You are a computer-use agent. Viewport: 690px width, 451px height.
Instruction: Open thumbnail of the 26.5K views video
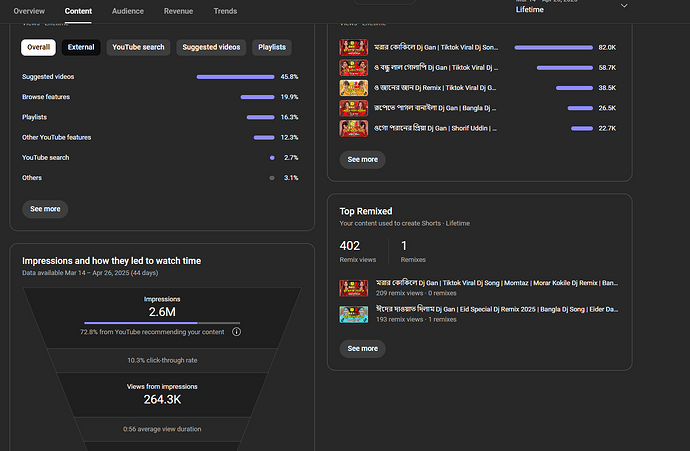point(353,108)
